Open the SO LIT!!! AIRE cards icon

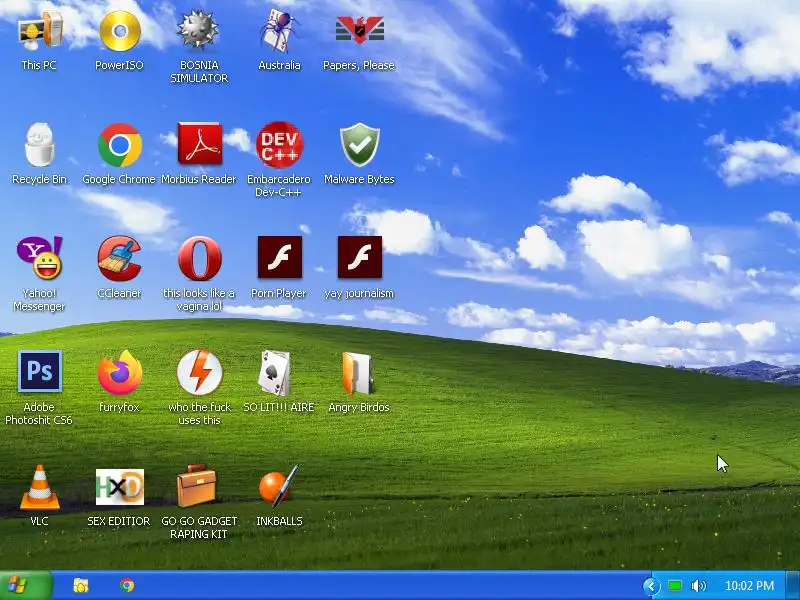pyautogui.click(x=274, y=373)
